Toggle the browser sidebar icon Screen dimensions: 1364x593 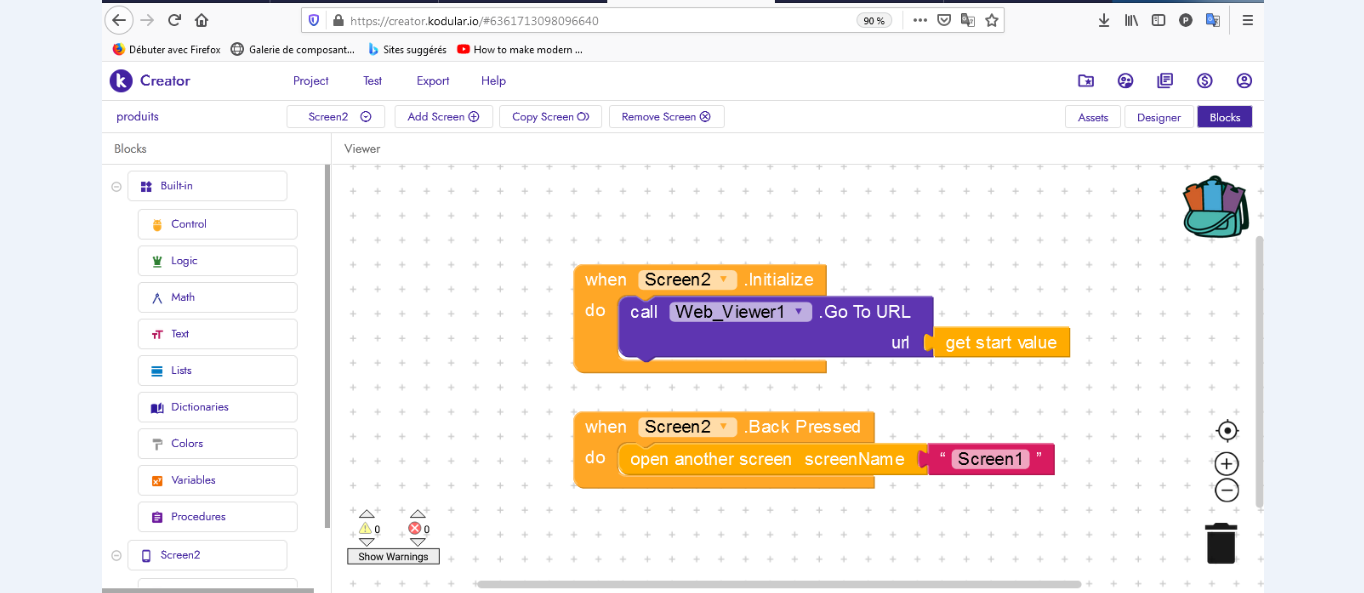pyautogui.click(x=1158, y=20)
